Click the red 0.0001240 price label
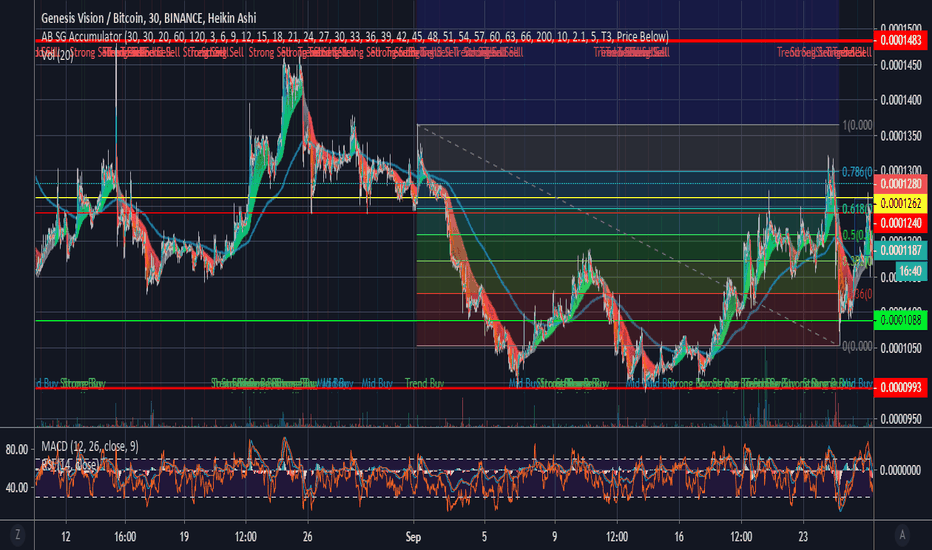 coord(900,223)
